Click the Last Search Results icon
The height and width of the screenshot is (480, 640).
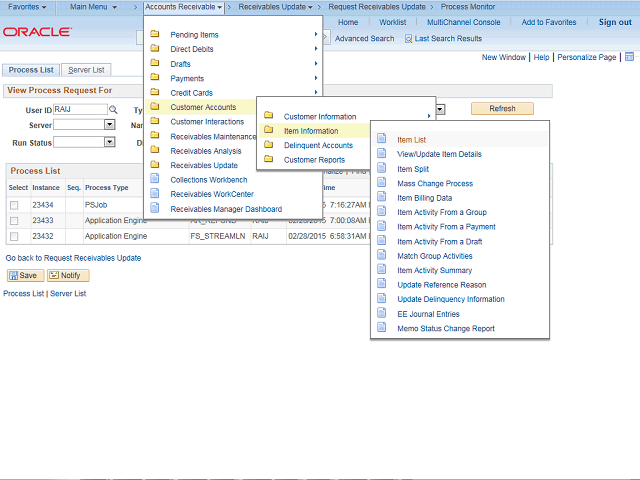[x=408, y=39]
